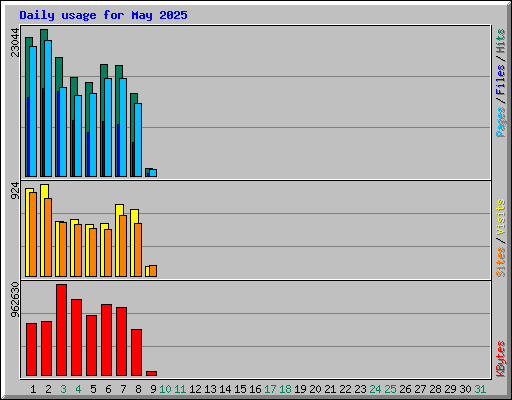Viewport: 512px width, 400px height.
Task: Choose the orange Sites bar for day 2
Action: click(48, 237)
